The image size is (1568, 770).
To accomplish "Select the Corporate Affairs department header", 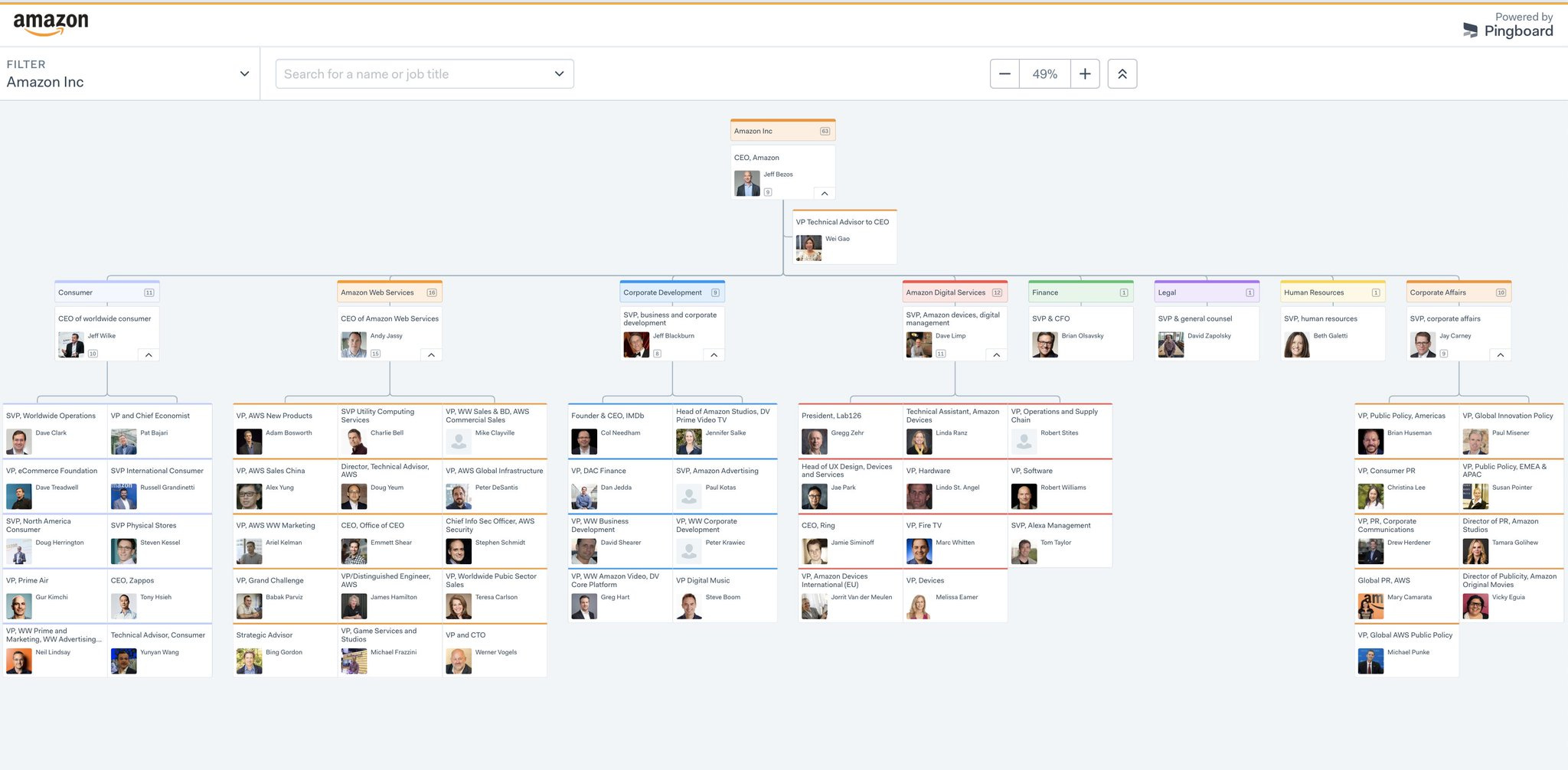I will point(1459,292).
